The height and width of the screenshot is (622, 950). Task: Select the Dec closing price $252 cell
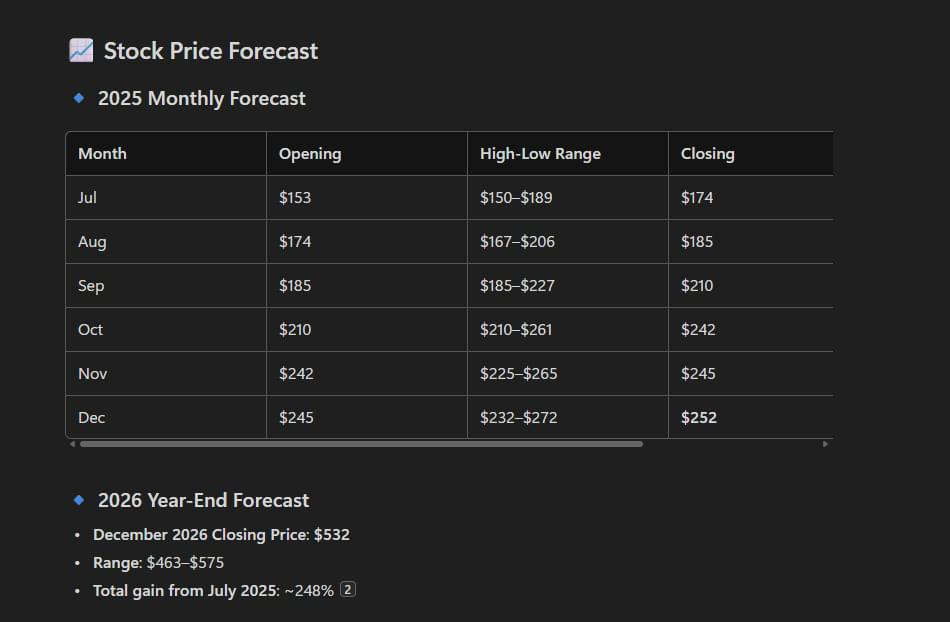coord(751,417)
